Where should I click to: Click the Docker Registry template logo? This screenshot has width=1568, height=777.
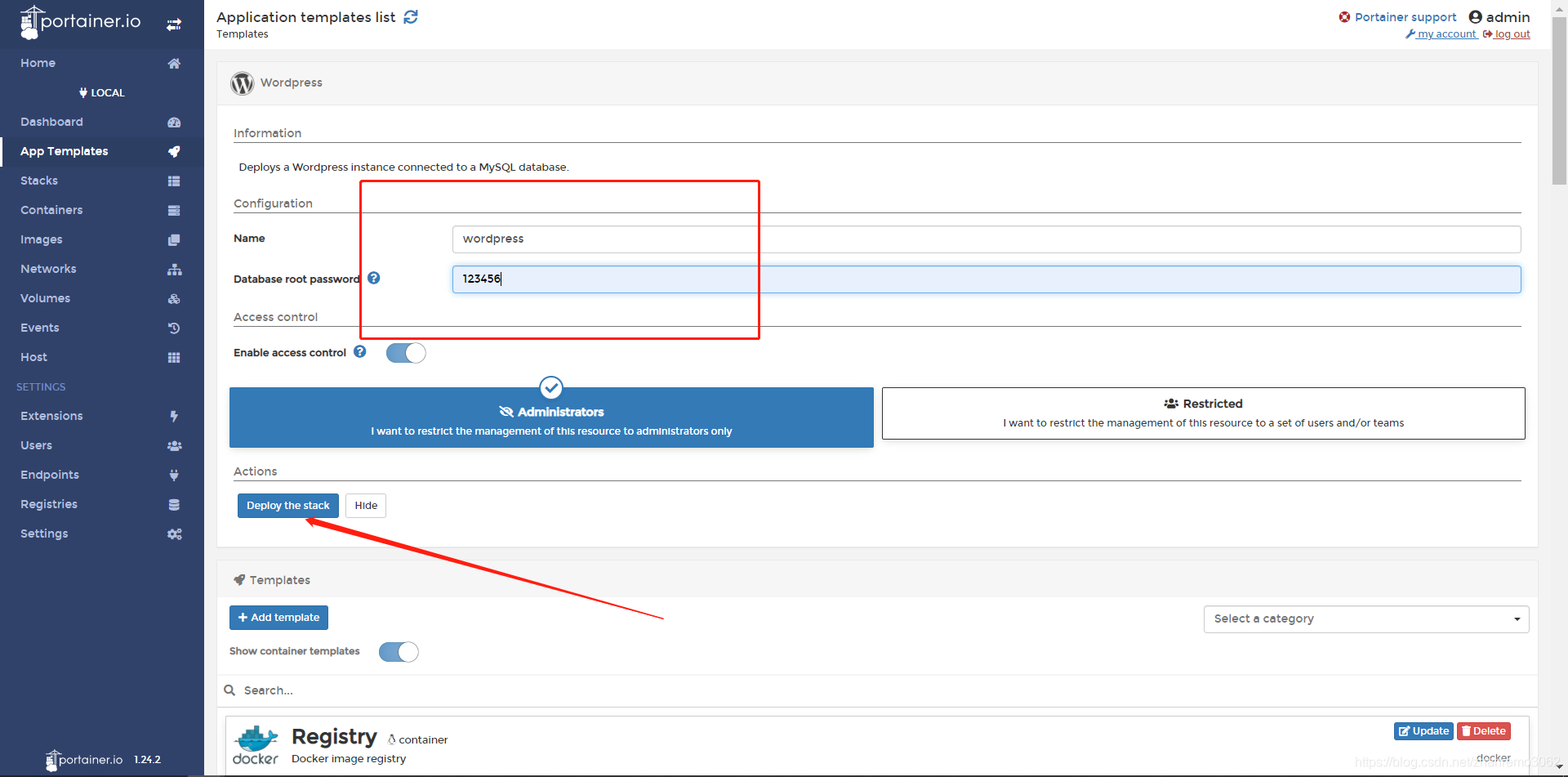(x=256, y=745)
